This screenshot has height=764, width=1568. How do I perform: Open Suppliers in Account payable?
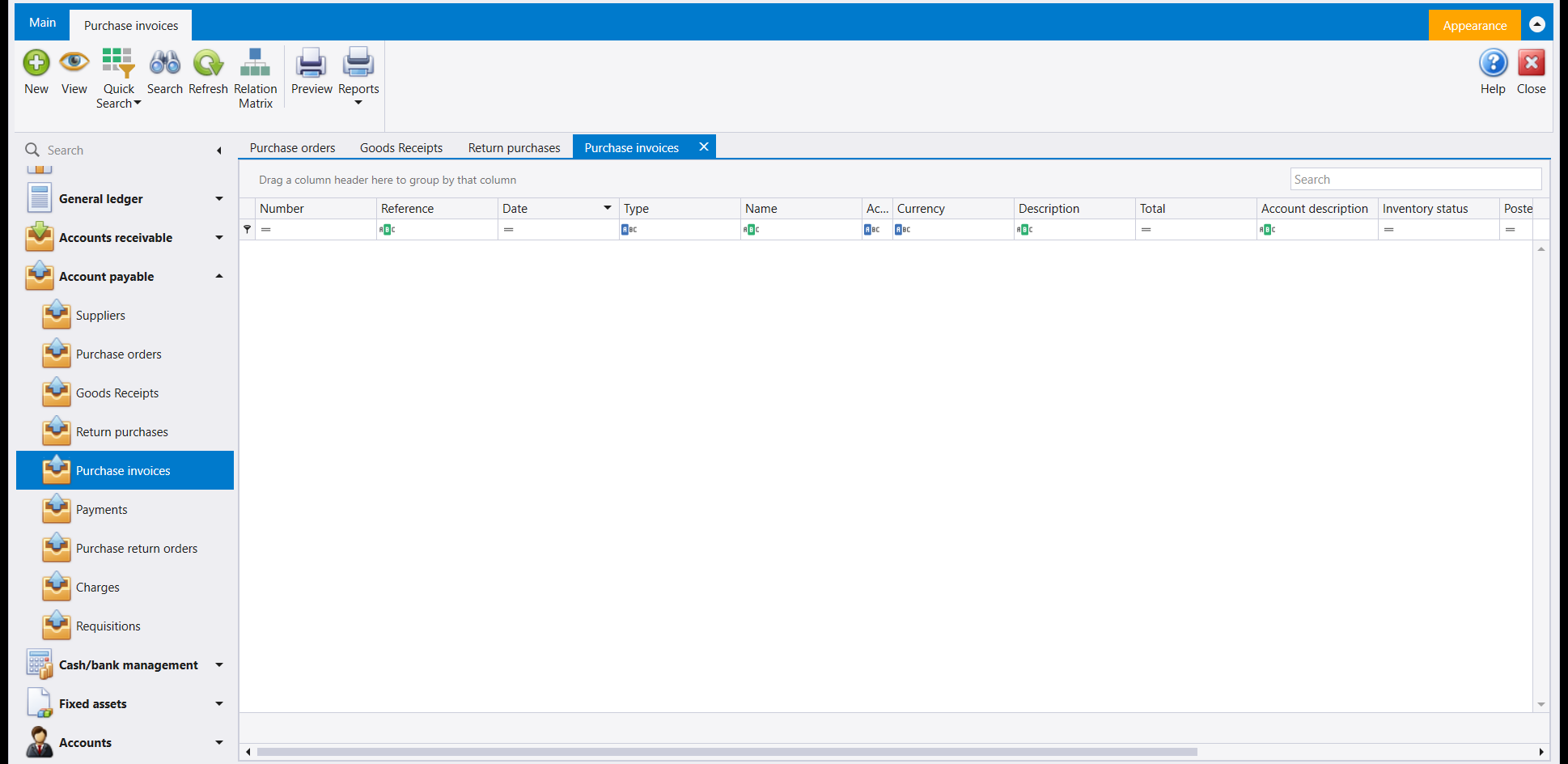click(125, 316)
